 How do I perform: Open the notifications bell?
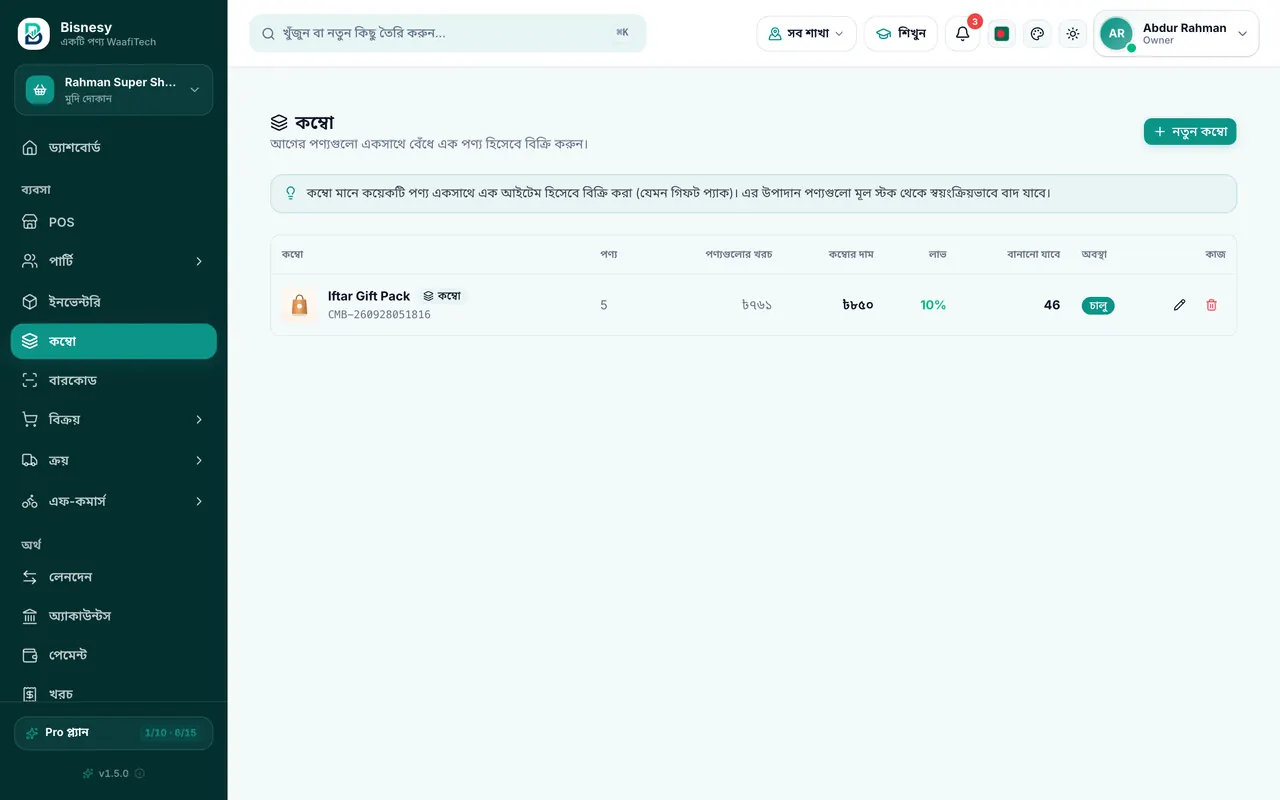click(962, 33)
